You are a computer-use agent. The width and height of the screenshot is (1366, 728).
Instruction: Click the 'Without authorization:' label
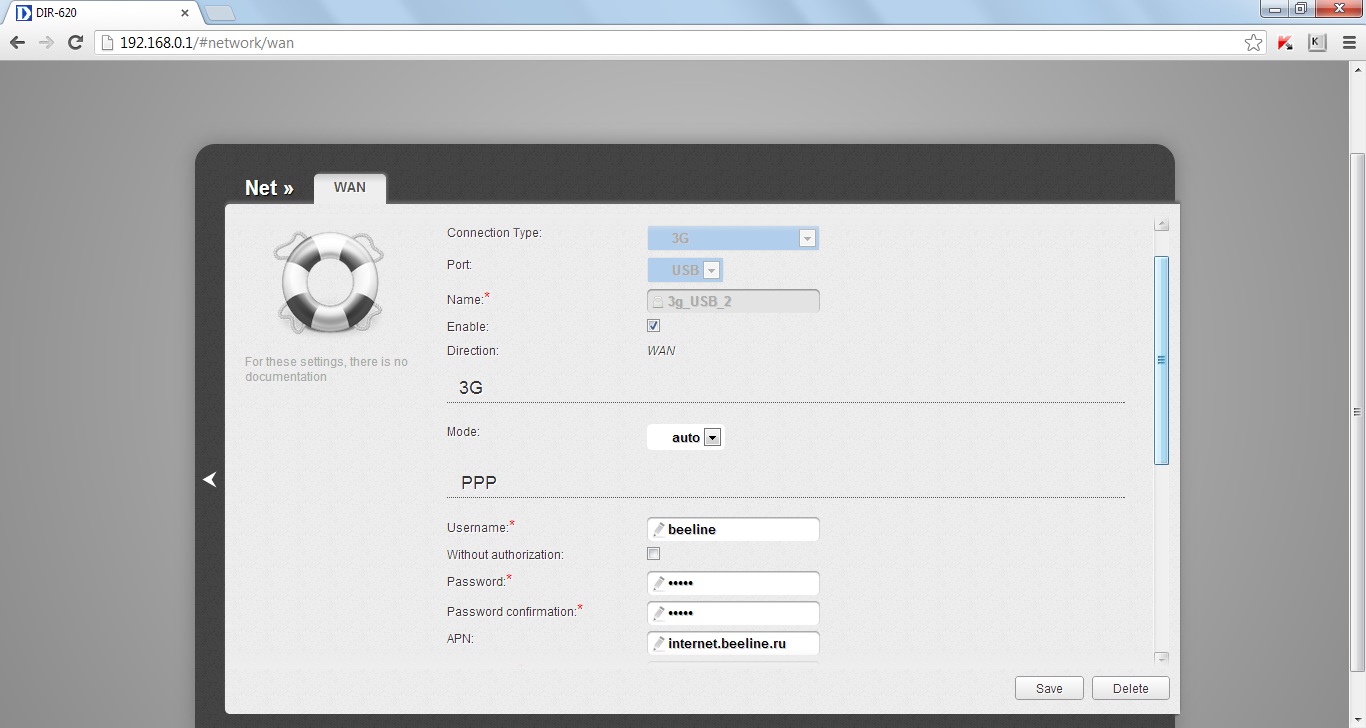coord(505,554)
